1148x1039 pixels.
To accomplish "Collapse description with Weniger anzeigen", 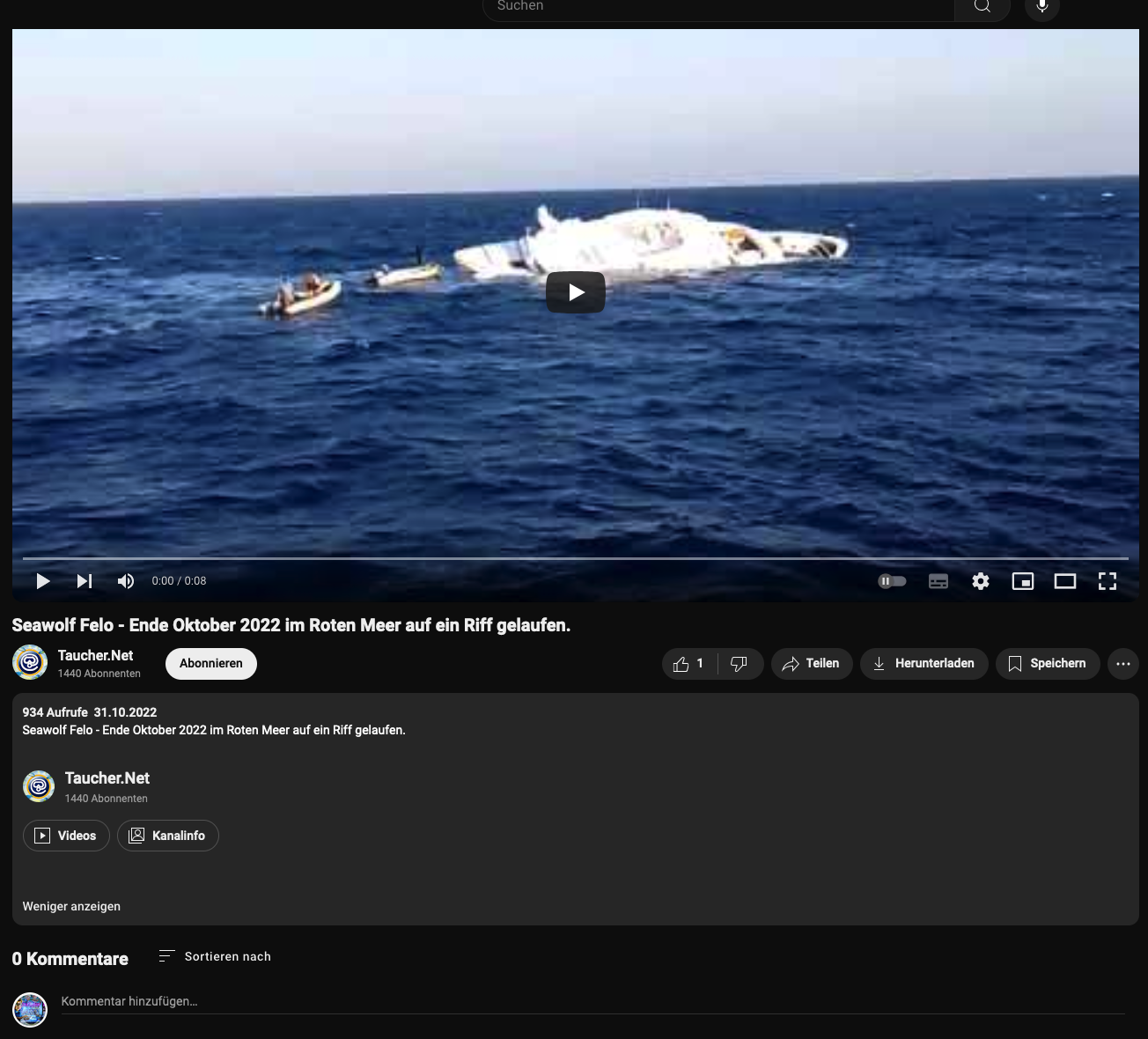I will (71, 906).
